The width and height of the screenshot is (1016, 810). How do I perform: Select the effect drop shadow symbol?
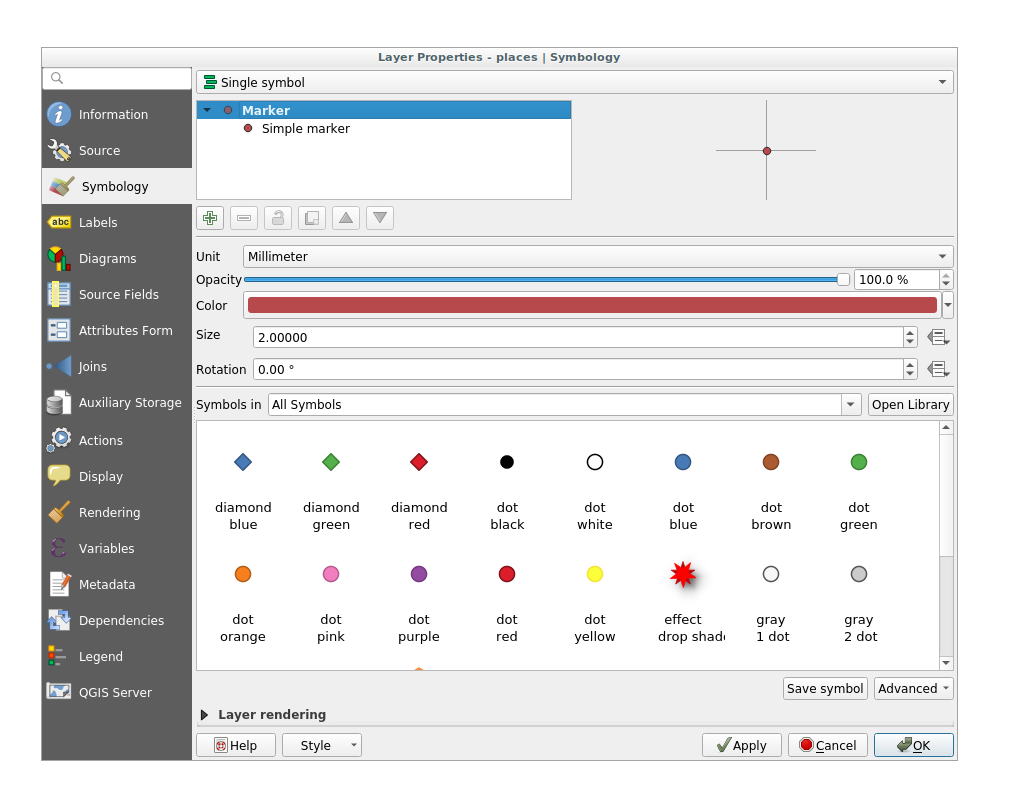tap(683, 592)
